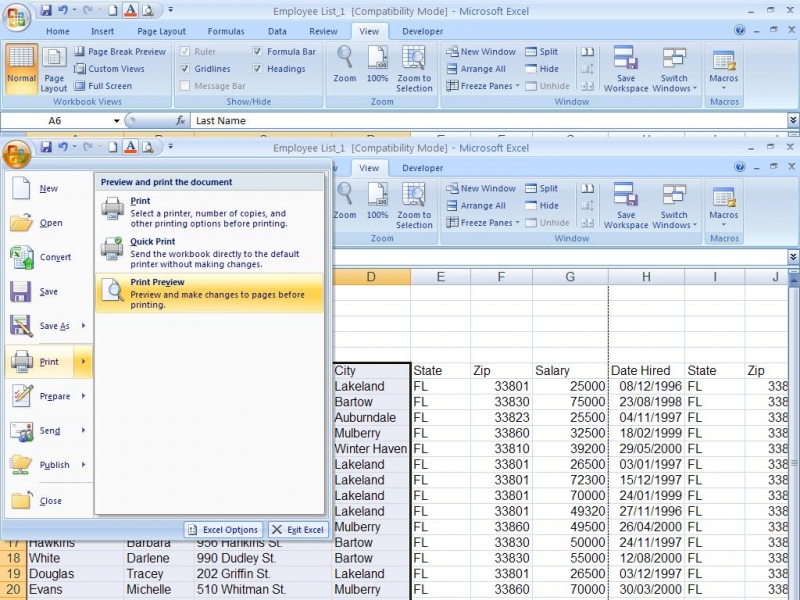Click the Exit Excel button
800x600 pixels.
(296, 530)
